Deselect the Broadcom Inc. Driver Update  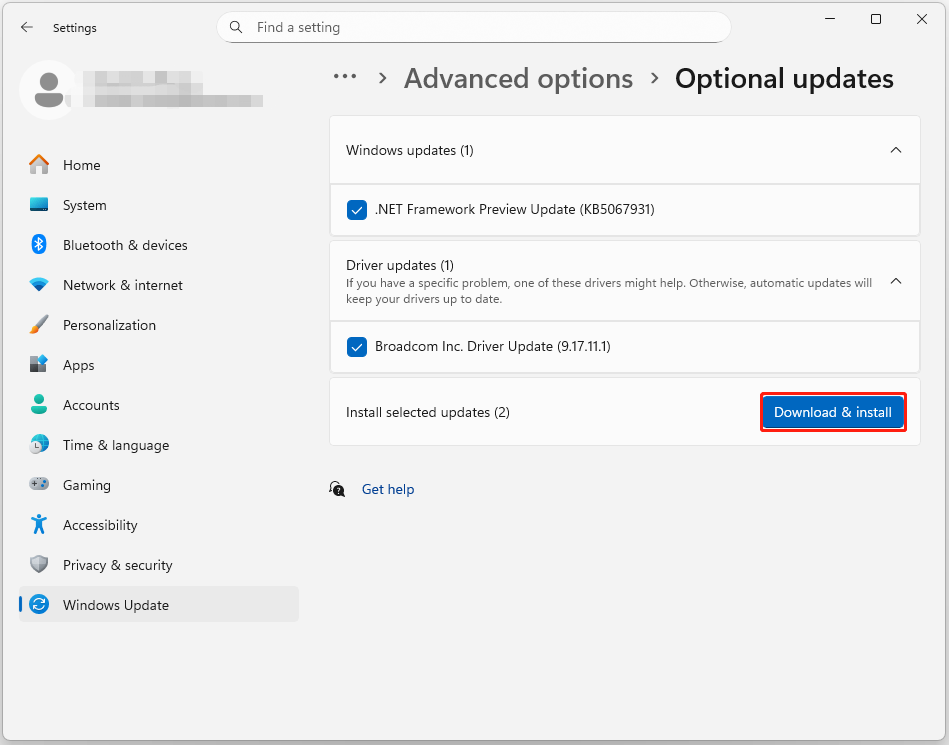[x=357, y=347]
